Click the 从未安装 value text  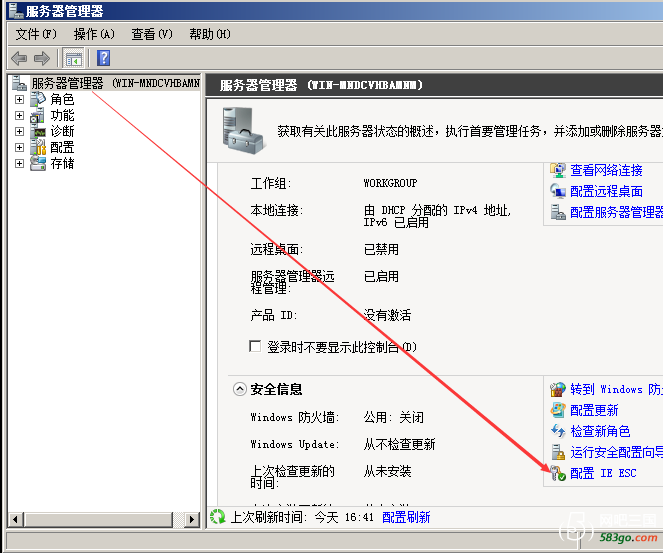point(387,471)
